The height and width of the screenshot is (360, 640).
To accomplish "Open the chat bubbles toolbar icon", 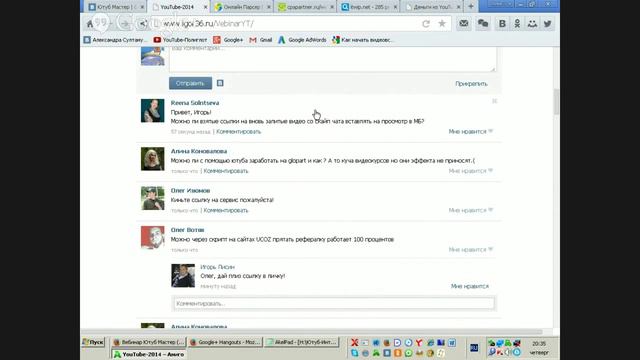I will pos(483,24).
